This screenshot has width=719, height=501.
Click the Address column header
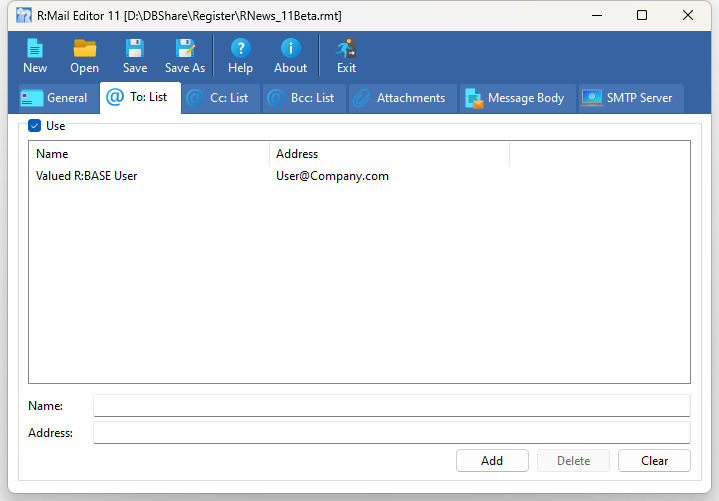click(389, 154)
